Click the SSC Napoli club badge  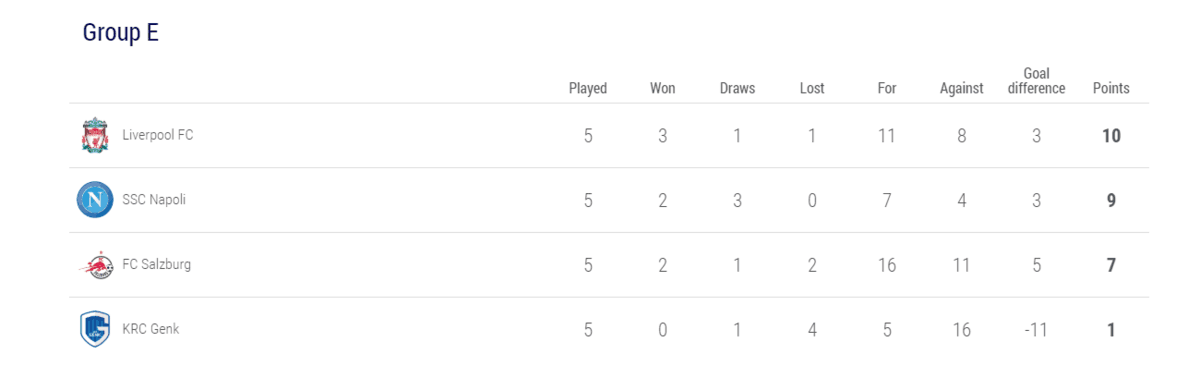click(x=94, y=200)
